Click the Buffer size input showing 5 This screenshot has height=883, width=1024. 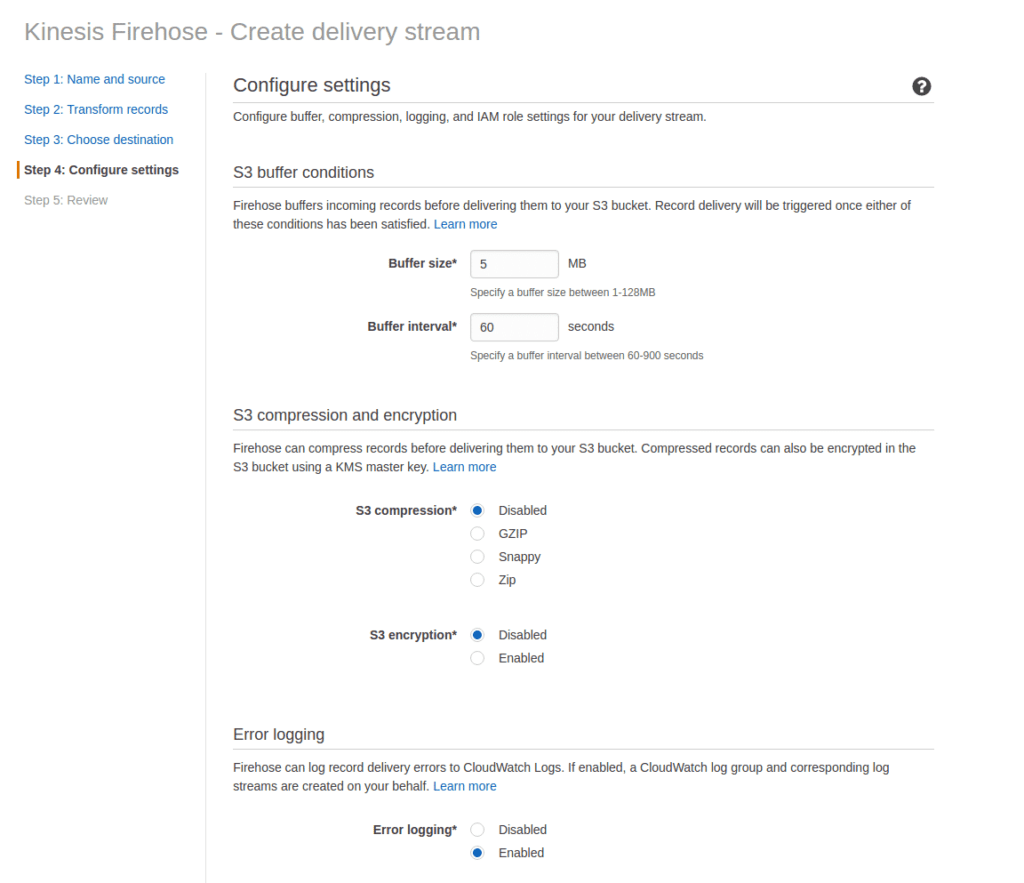tap(514, 264)
